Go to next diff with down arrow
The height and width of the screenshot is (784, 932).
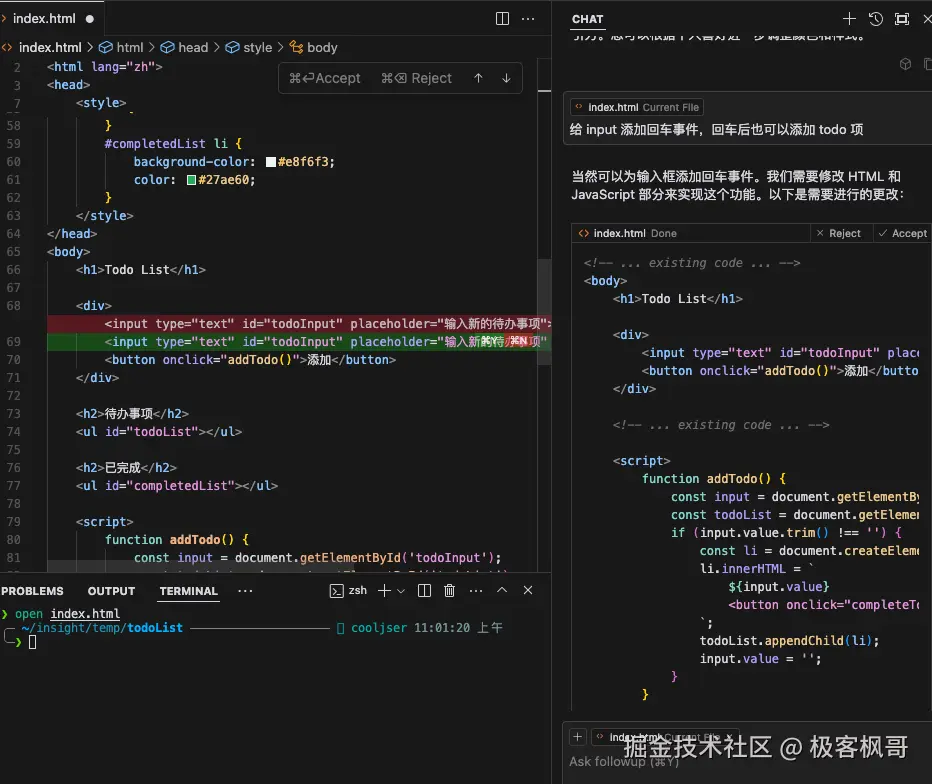506,78
